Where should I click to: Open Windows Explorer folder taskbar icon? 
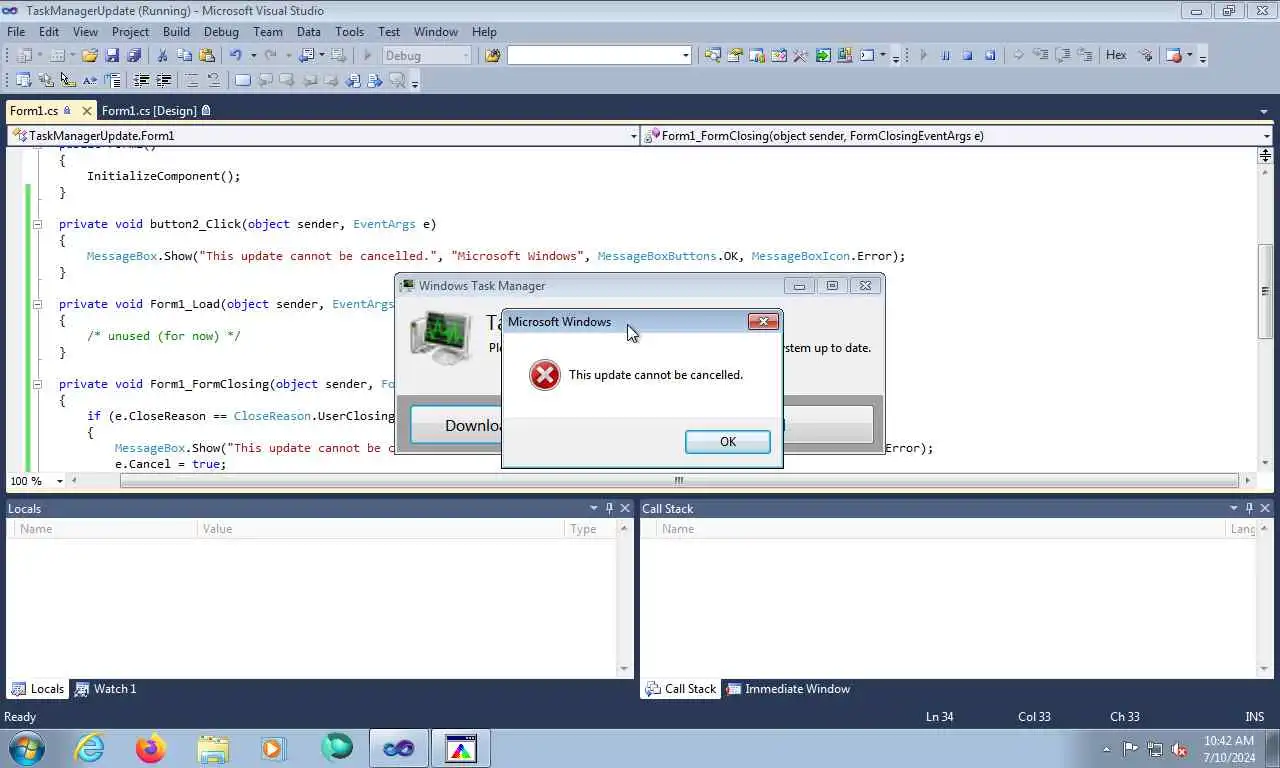pyautogui.click(x=213, y=747)
